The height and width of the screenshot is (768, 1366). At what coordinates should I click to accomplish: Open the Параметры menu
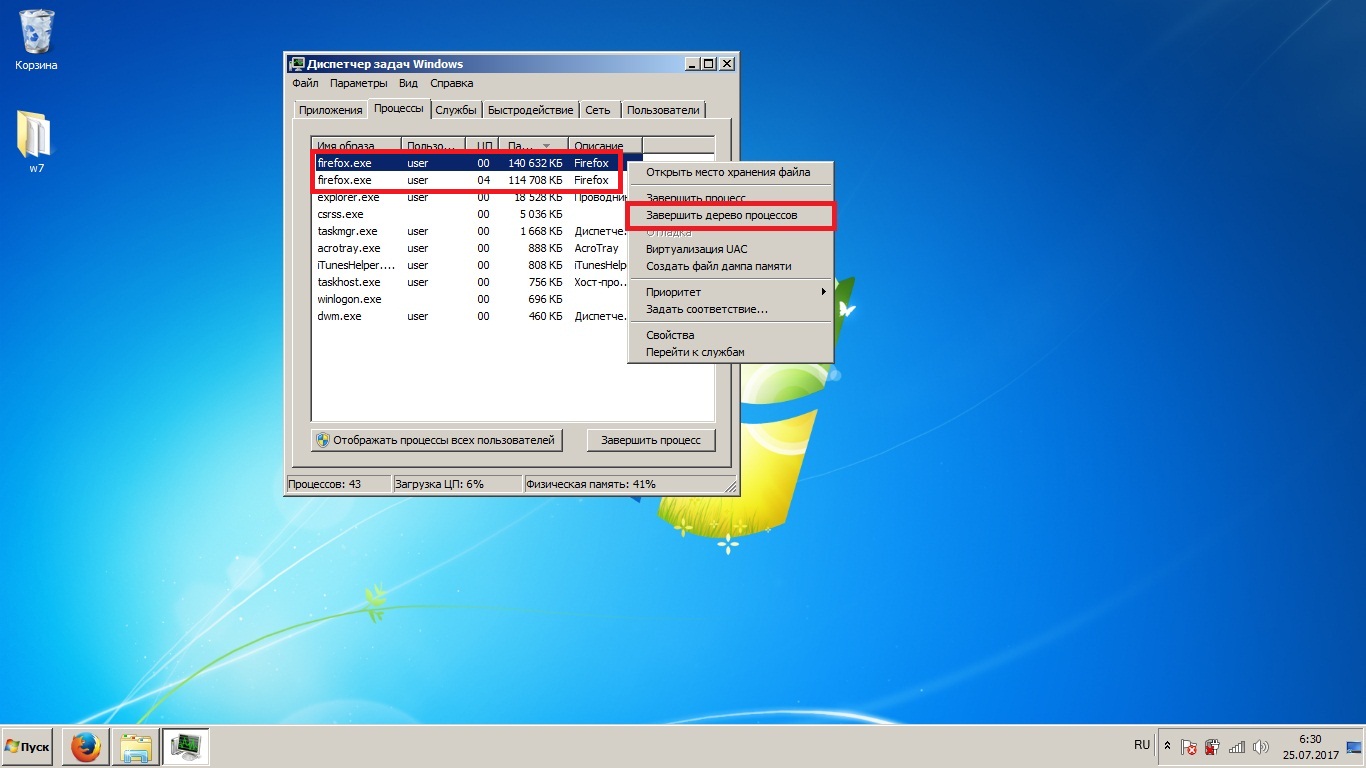click(358, 83)
